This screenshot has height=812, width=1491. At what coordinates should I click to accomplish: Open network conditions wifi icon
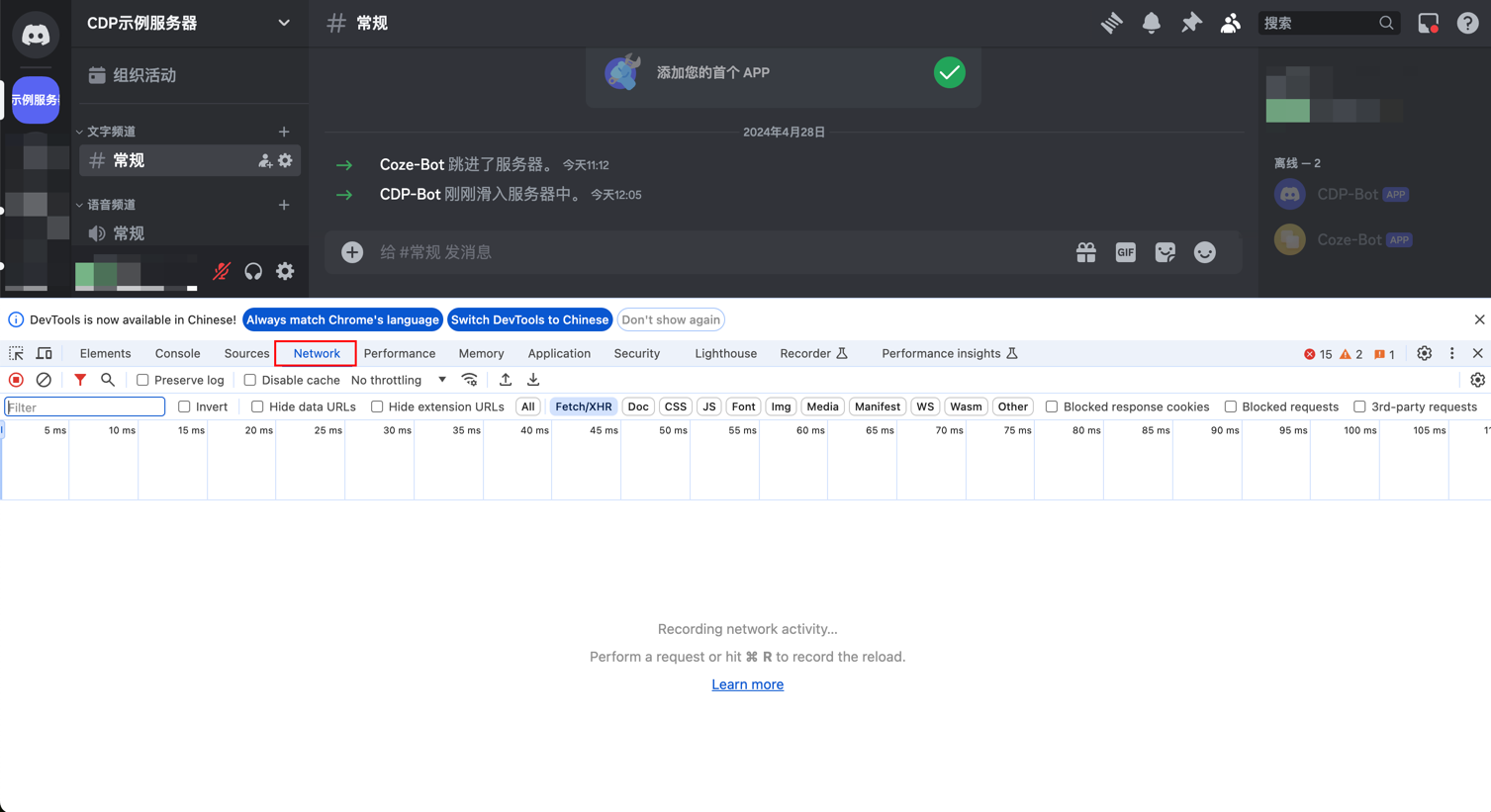coord(470,380)
